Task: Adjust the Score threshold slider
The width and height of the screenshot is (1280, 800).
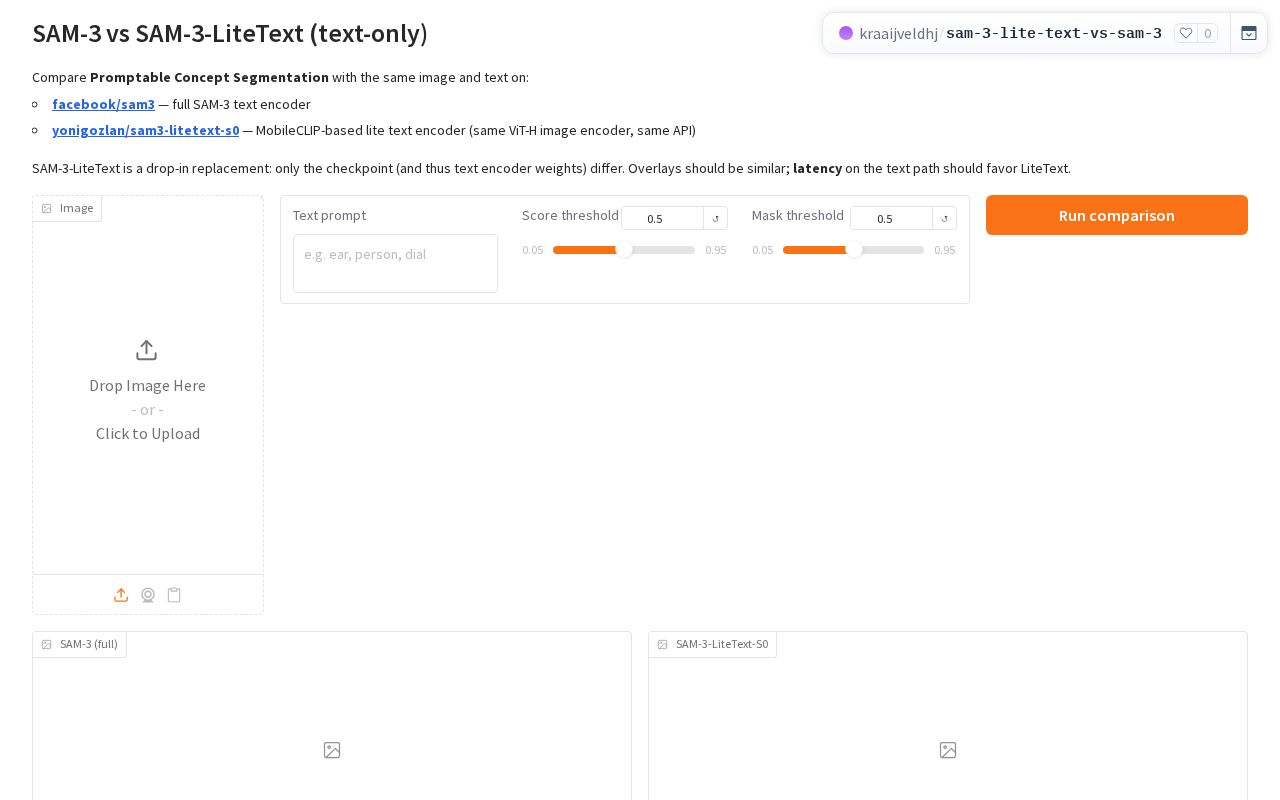Action: (624, 250)
